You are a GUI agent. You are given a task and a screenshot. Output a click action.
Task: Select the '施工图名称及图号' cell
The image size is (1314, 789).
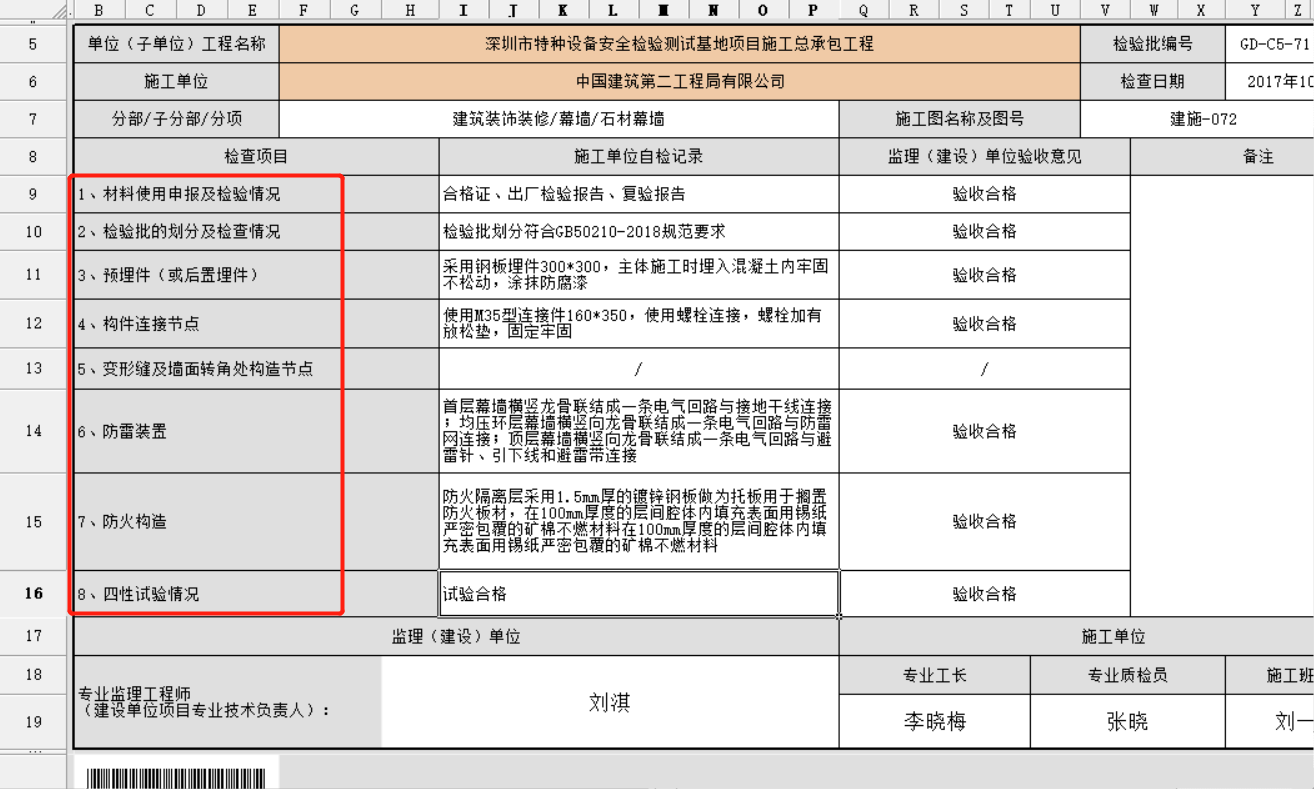coord(960,119)
